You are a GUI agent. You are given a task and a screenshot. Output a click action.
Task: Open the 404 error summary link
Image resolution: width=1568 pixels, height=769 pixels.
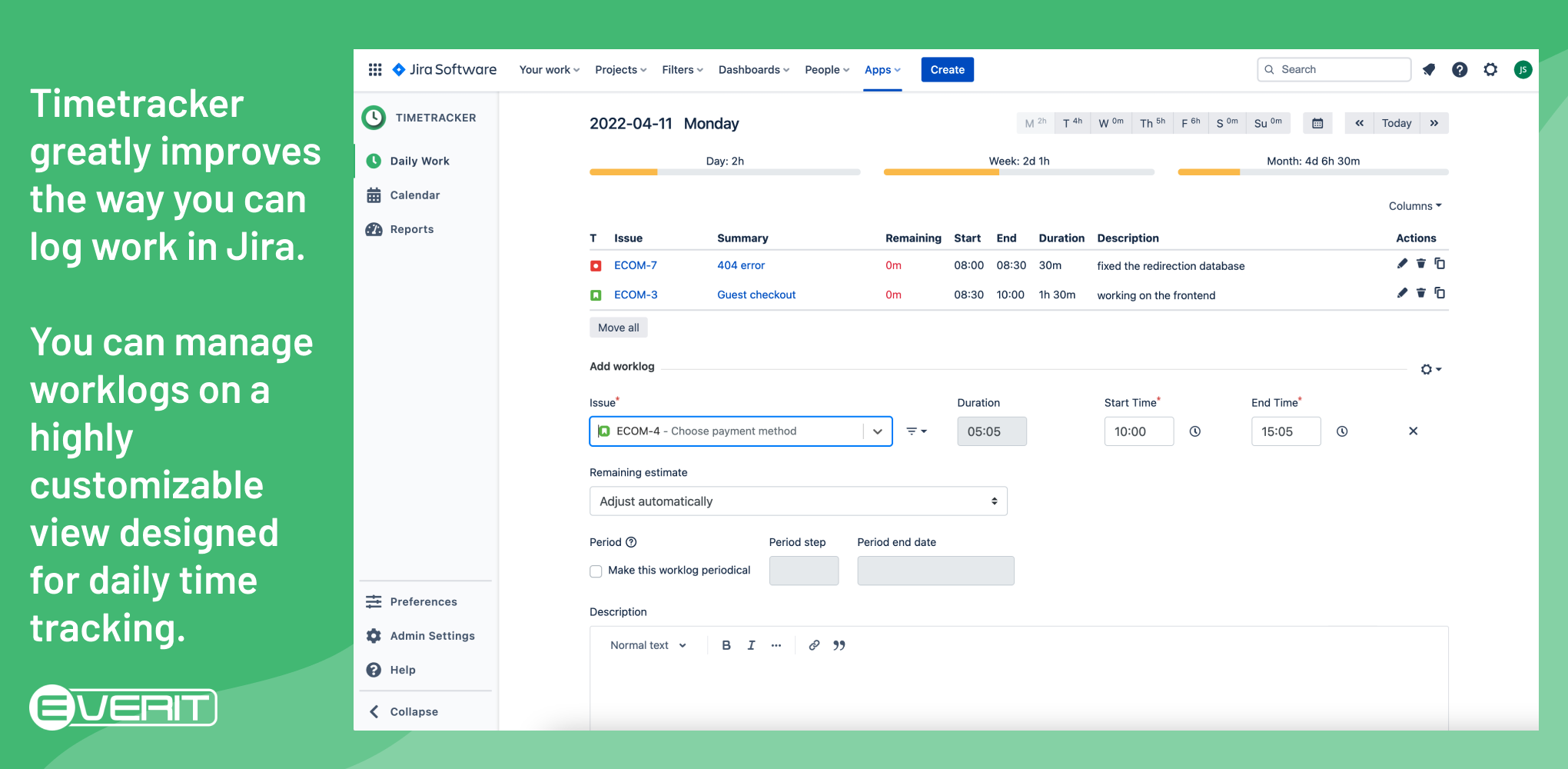click(741, 265)
